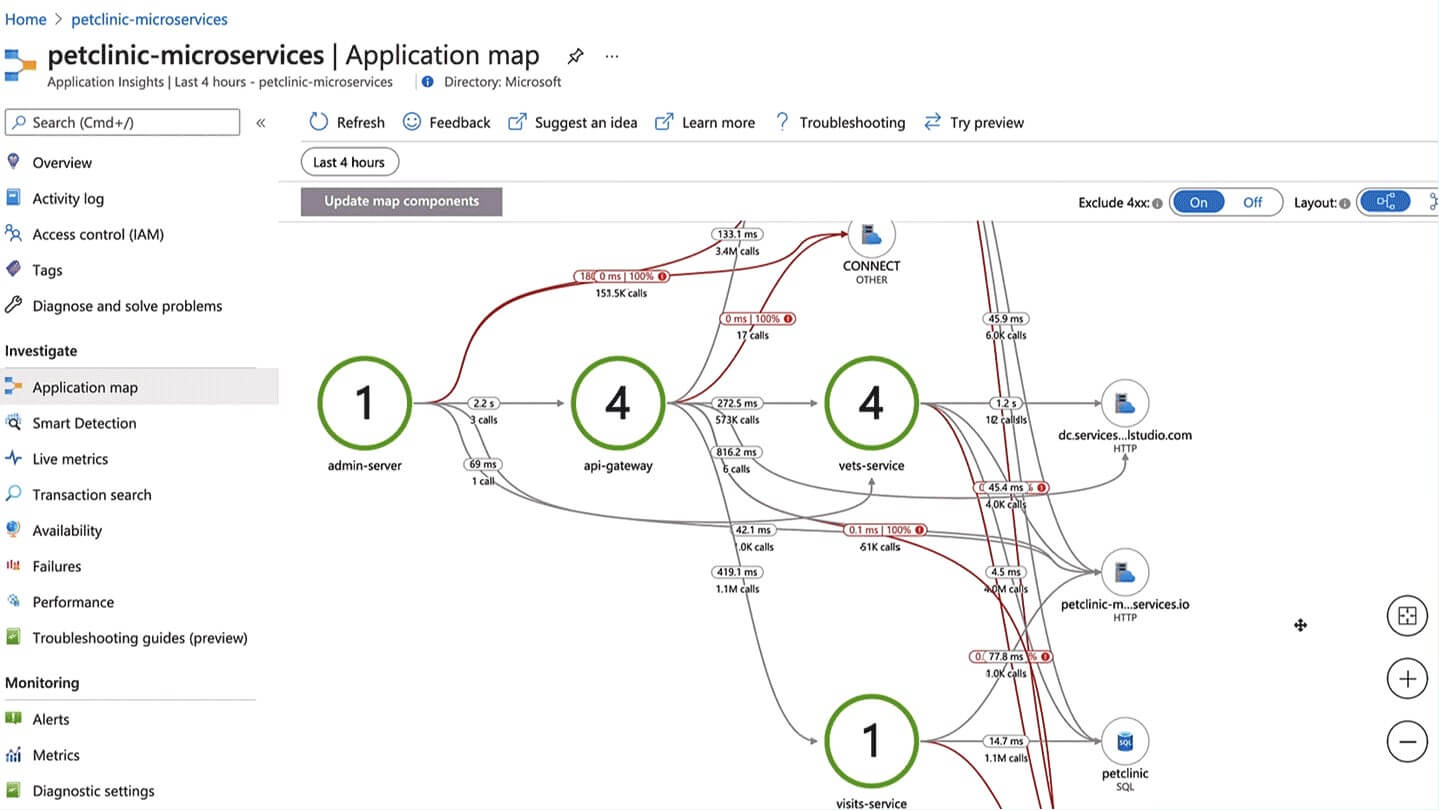Go to Failures in the sidebar

56,566
